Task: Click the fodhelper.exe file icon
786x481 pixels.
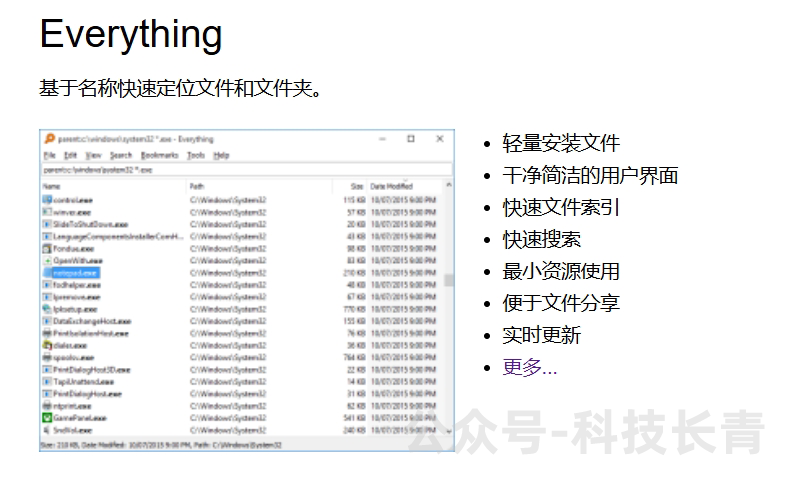Action: pos(47,285)
